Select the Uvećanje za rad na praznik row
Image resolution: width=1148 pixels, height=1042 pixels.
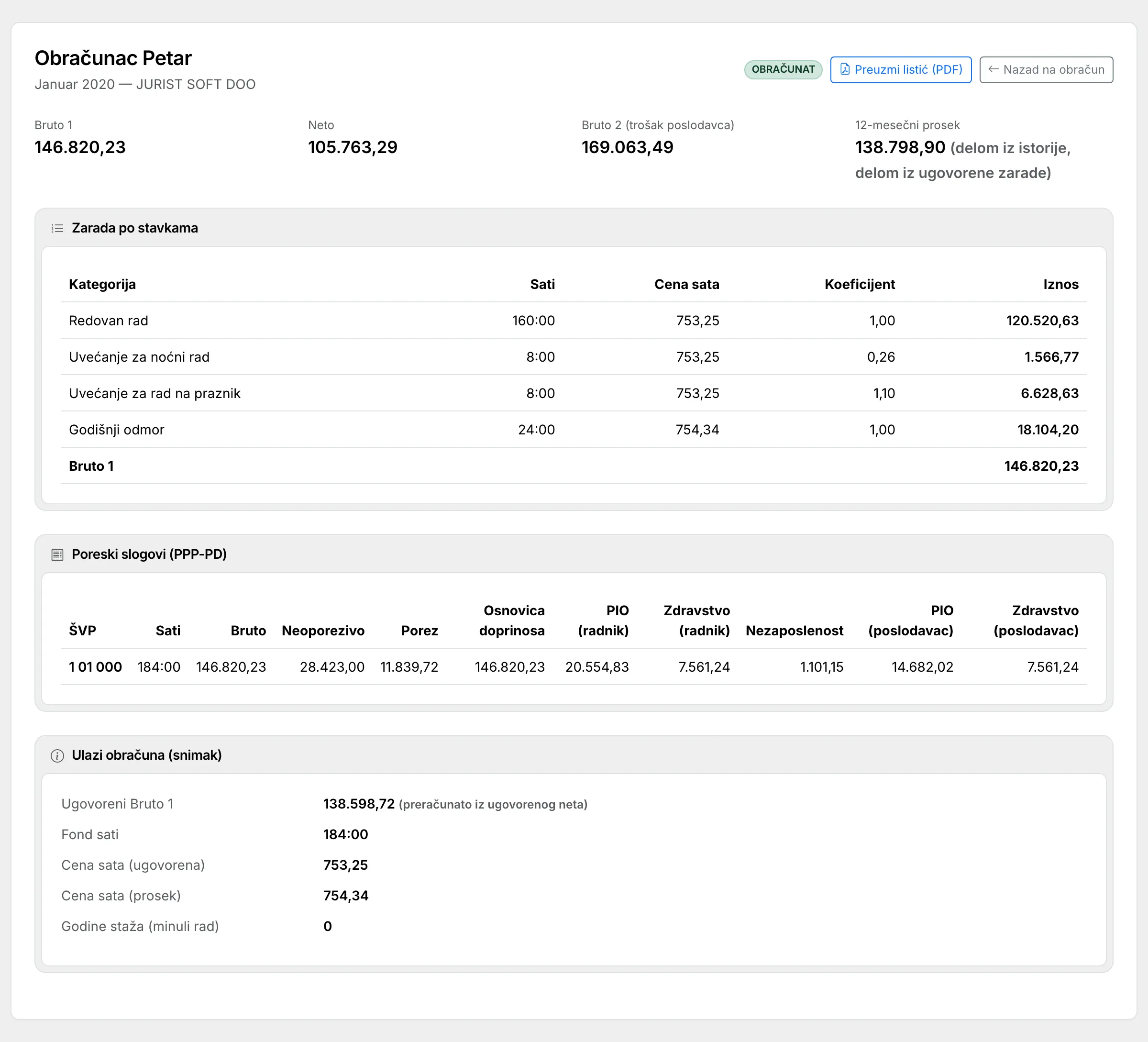pos(574,393)
